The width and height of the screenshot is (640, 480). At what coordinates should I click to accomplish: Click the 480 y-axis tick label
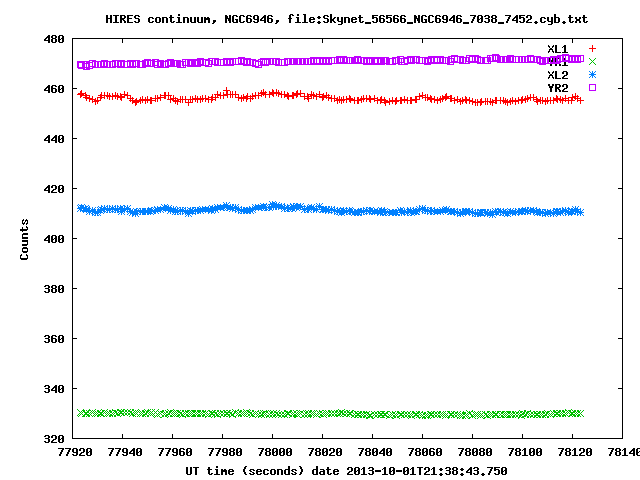54,40
